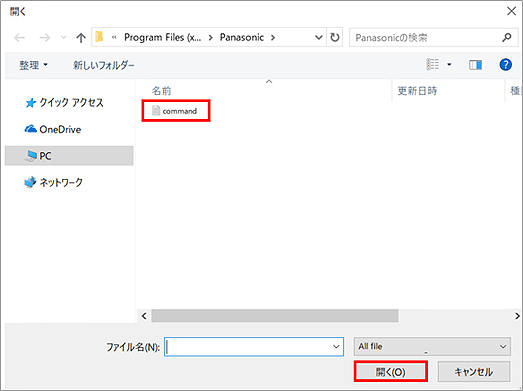Open the 整理 organize menu
This screenshot has width=523, height=391.
33,65
